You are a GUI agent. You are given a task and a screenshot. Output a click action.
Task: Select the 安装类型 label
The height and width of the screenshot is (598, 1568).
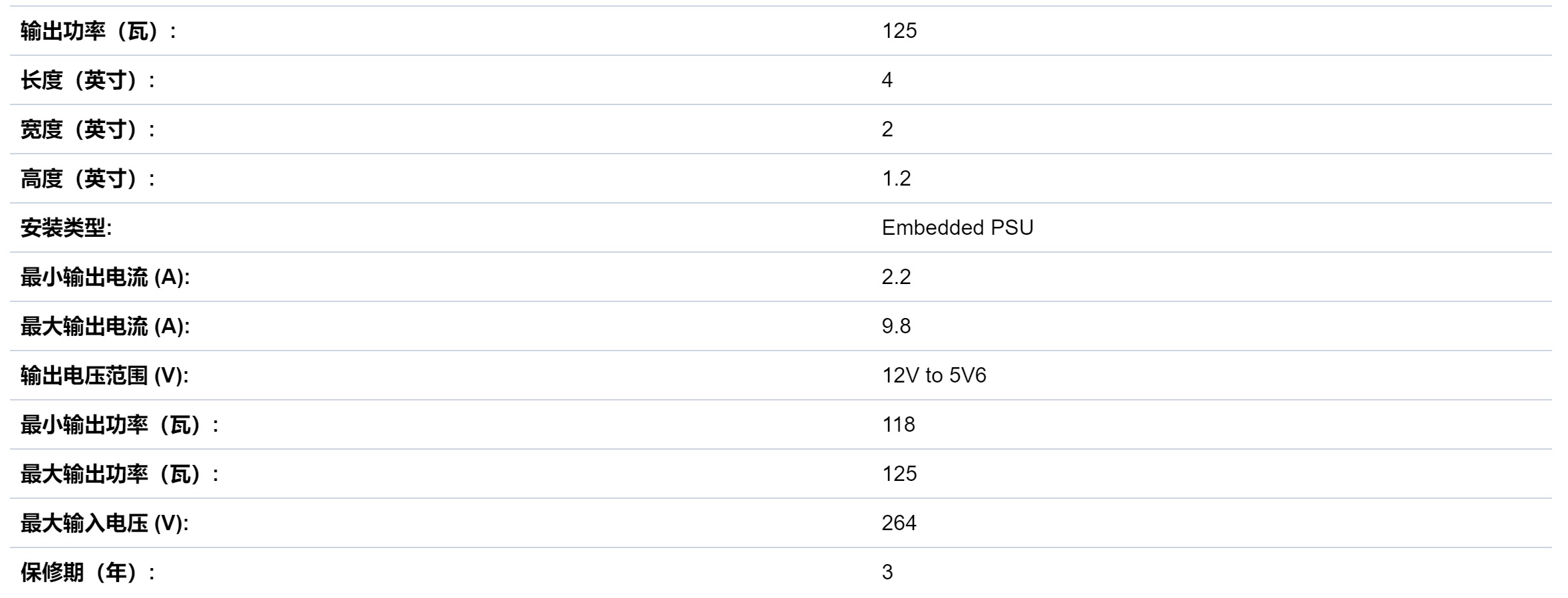(x=66, y=227)
